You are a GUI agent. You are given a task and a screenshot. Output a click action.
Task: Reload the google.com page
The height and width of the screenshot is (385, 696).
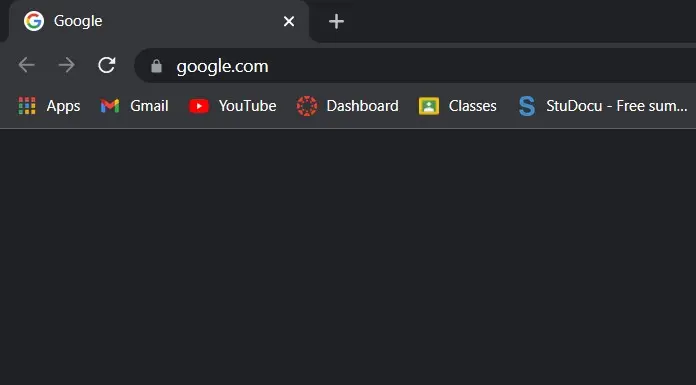point(107,65)
